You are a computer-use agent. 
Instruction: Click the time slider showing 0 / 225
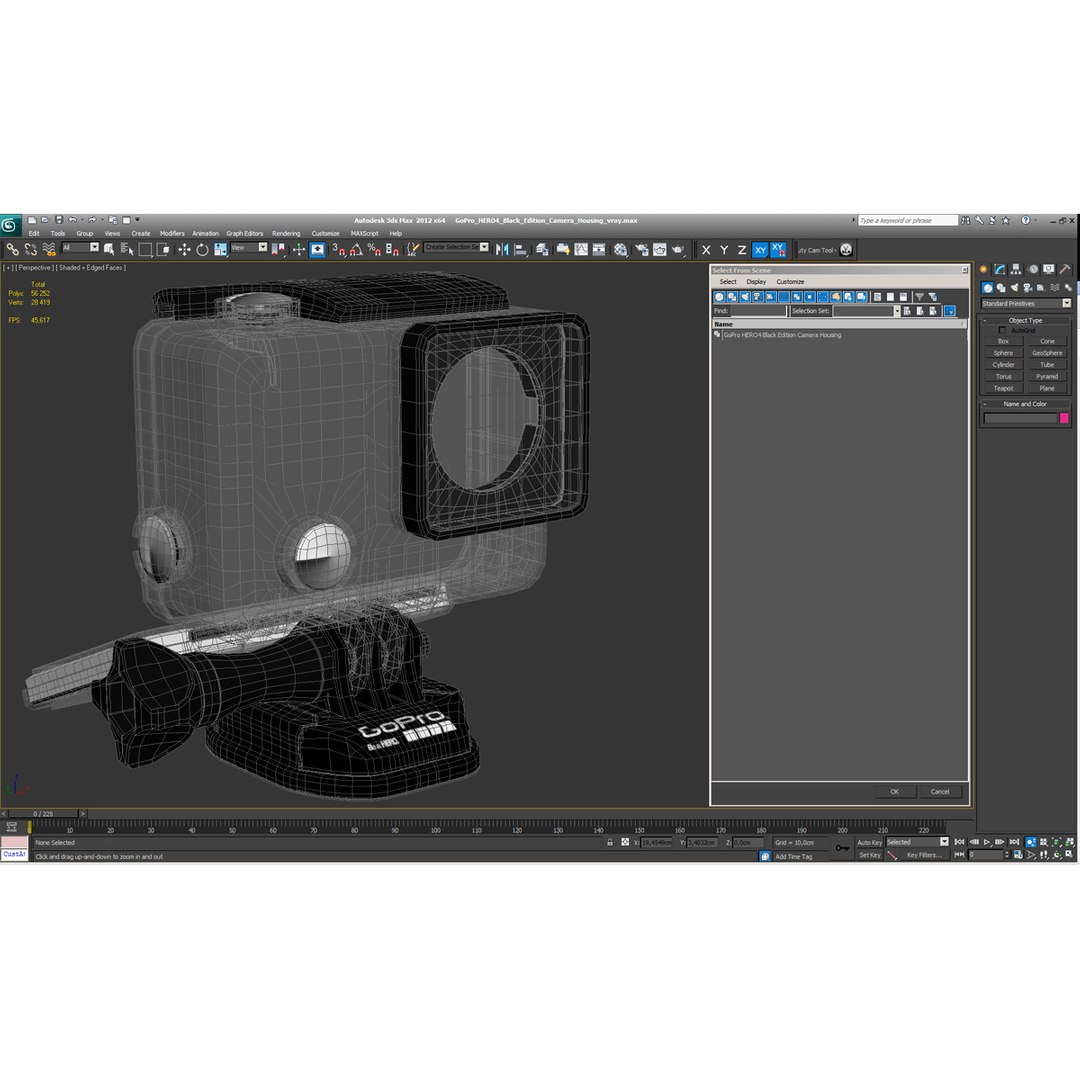[x=43, y=814]
